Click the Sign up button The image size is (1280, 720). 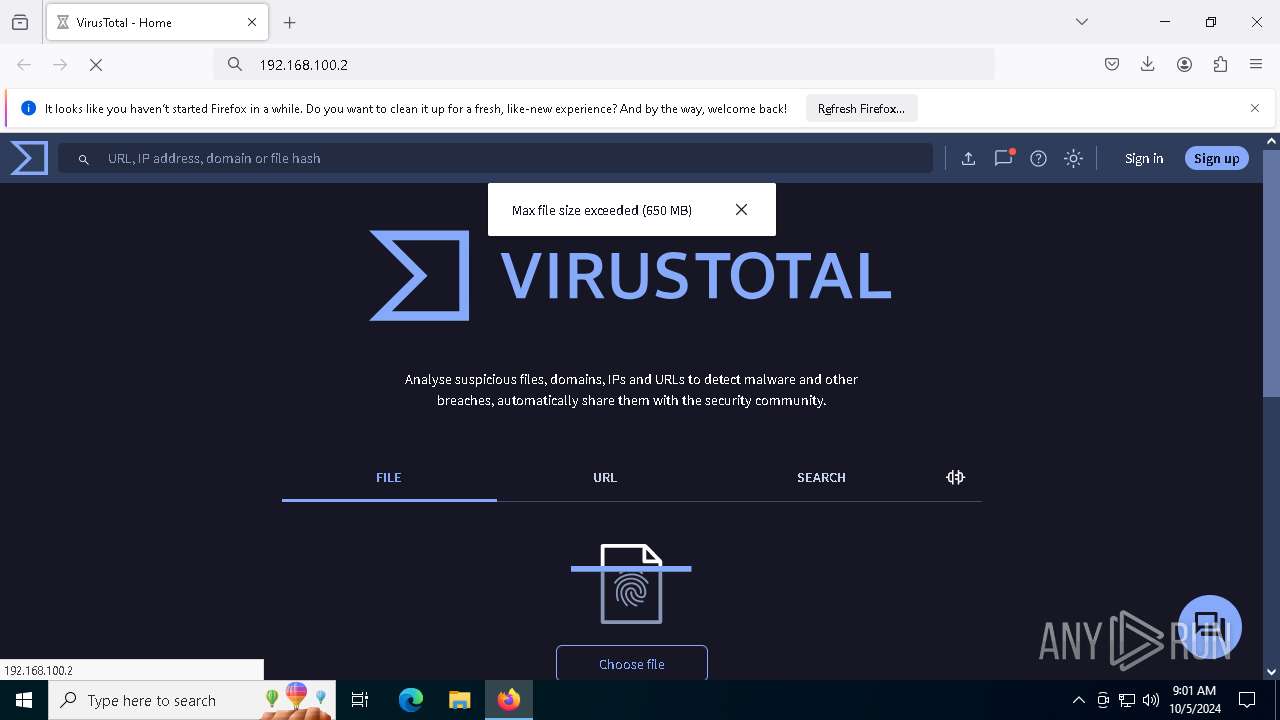1216,158
